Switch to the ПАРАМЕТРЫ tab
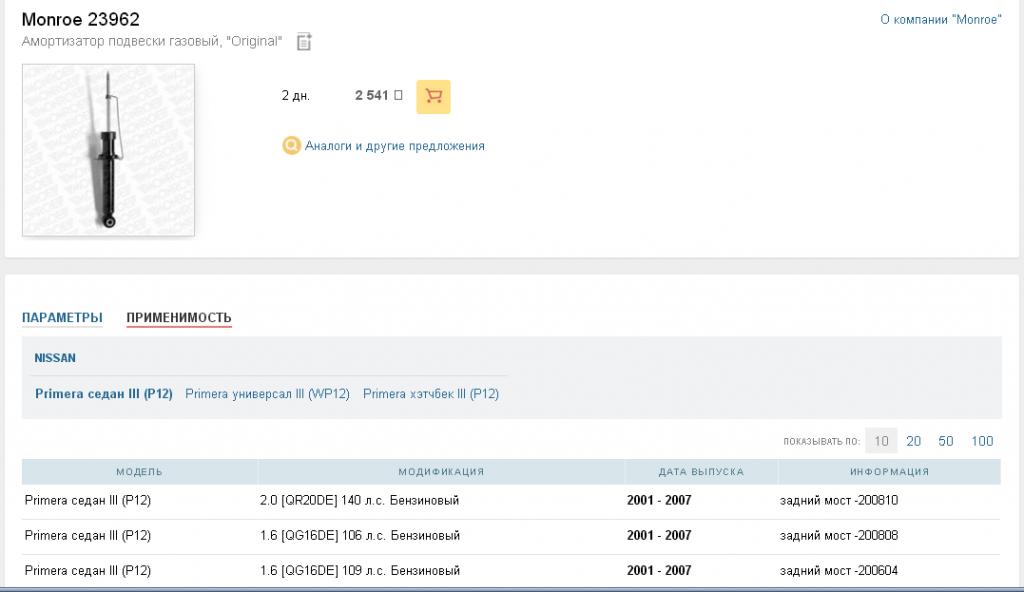Viewport: 1024px width, 592px height. pos(62,318)
